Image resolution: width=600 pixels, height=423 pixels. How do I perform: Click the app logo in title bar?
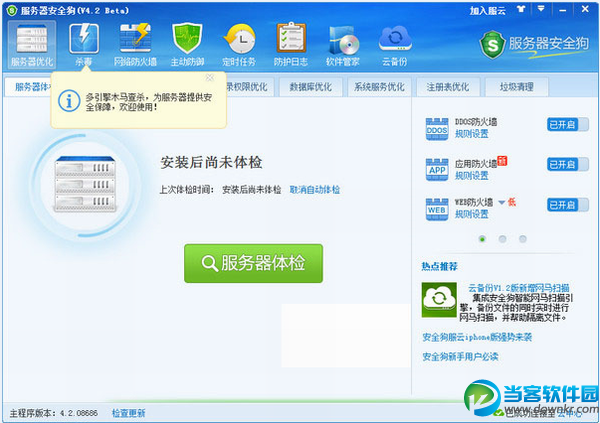pyautogui.click(x=12, y=10)
